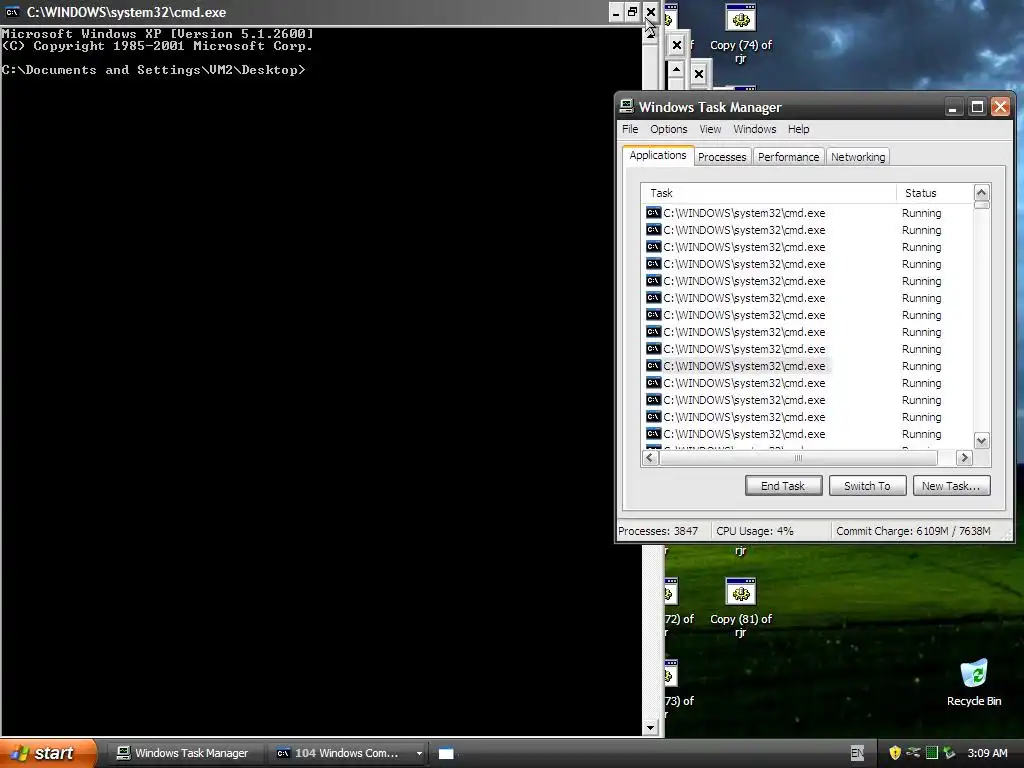Sort by the Status column header
Screen dimensions: 1024x768
[x=934, y=193]
